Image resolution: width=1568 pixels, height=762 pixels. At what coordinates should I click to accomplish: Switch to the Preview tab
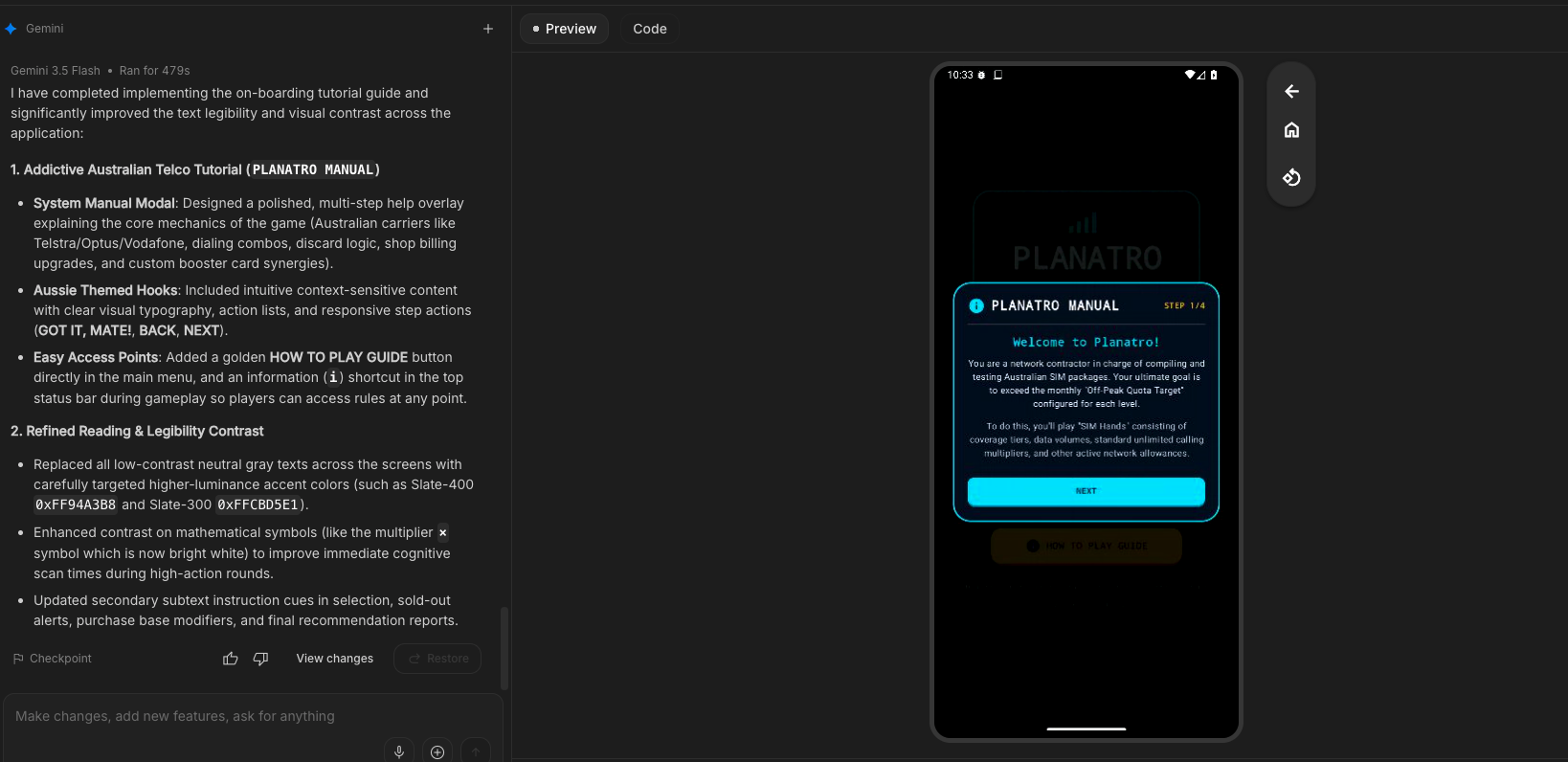(564, 29)
